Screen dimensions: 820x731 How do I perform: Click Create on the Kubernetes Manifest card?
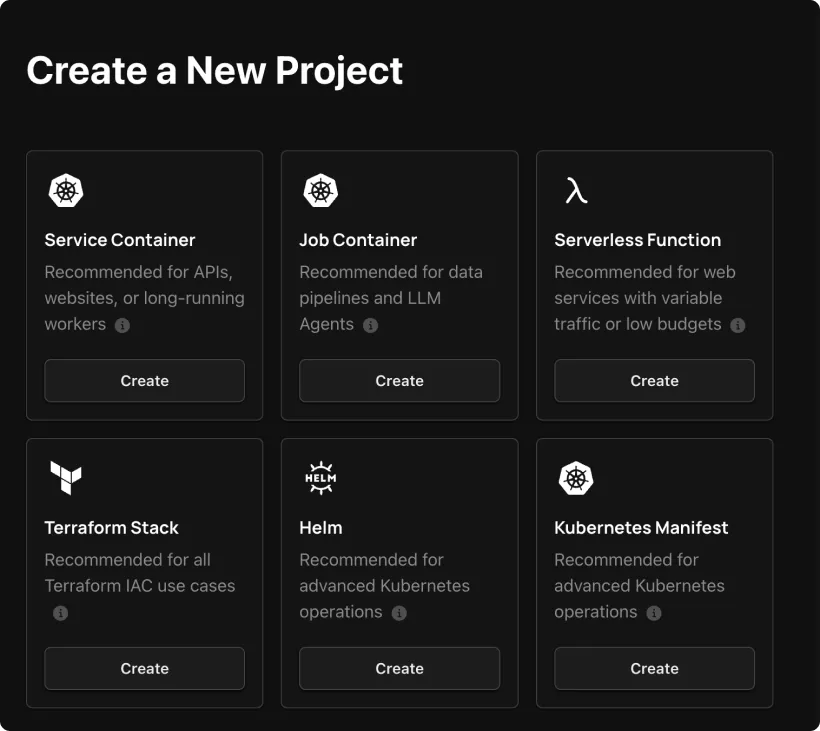click(x=654, y=668)
